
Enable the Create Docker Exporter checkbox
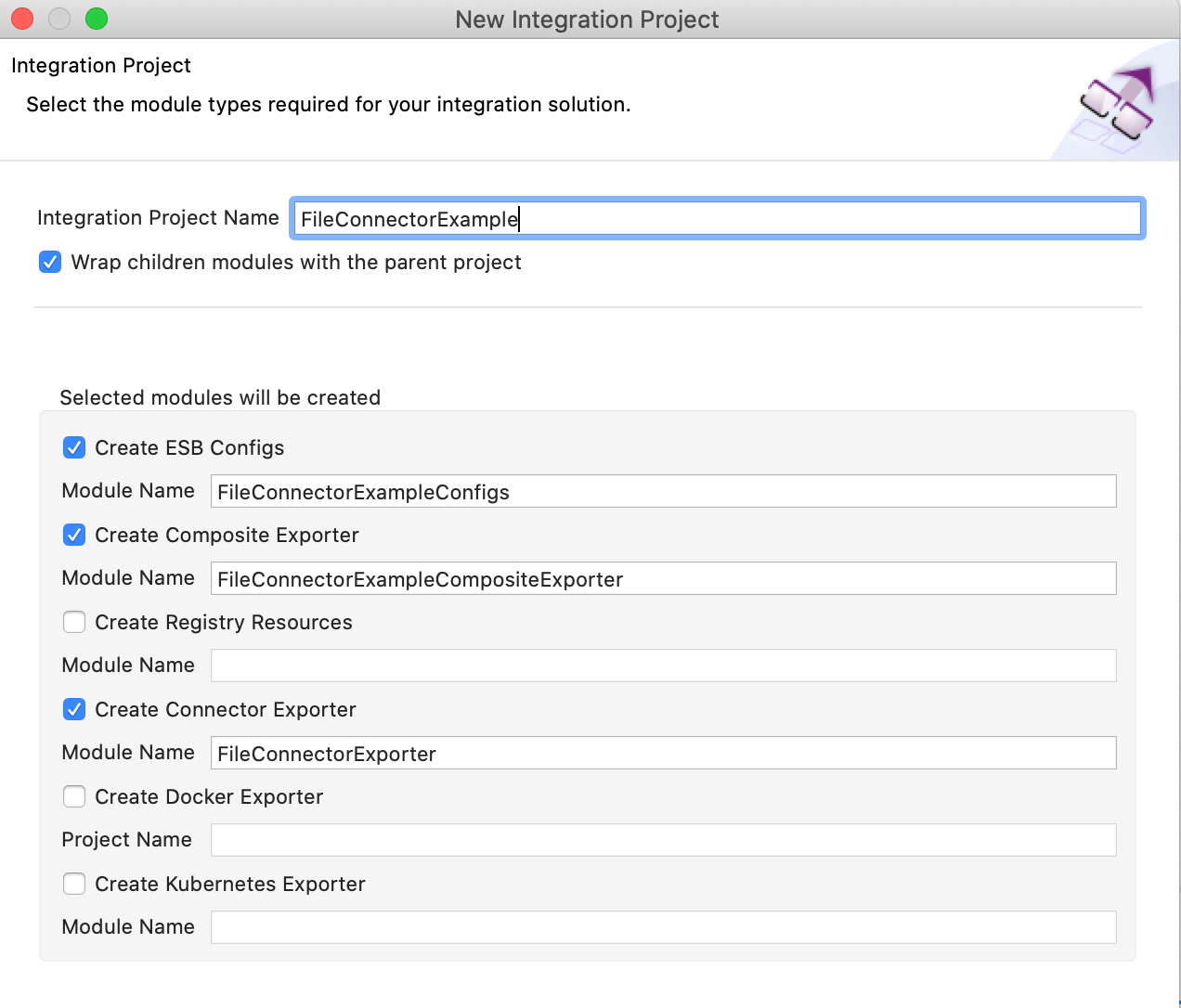(x=74, y=797)
